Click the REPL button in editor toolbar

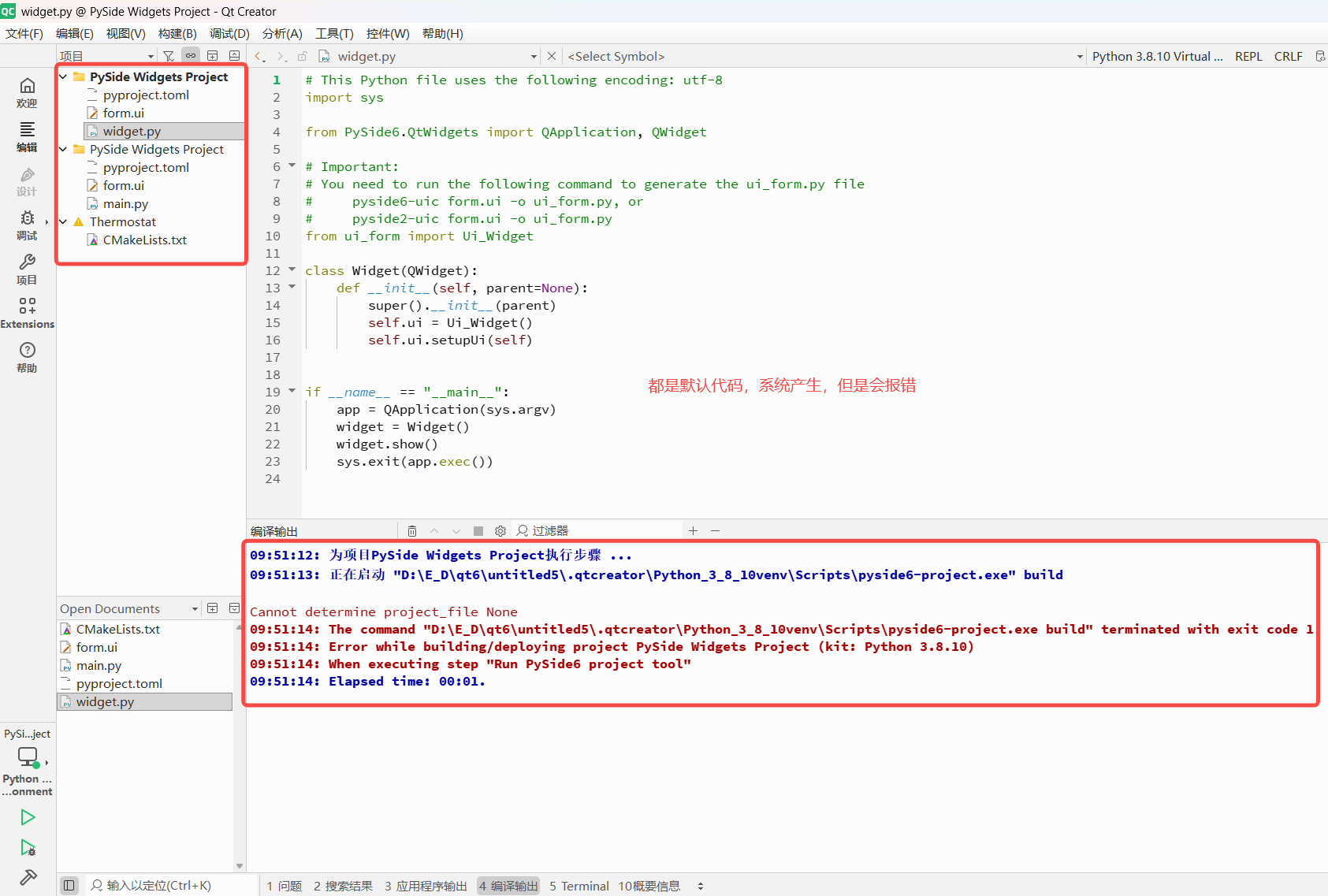pos(1248,57)
